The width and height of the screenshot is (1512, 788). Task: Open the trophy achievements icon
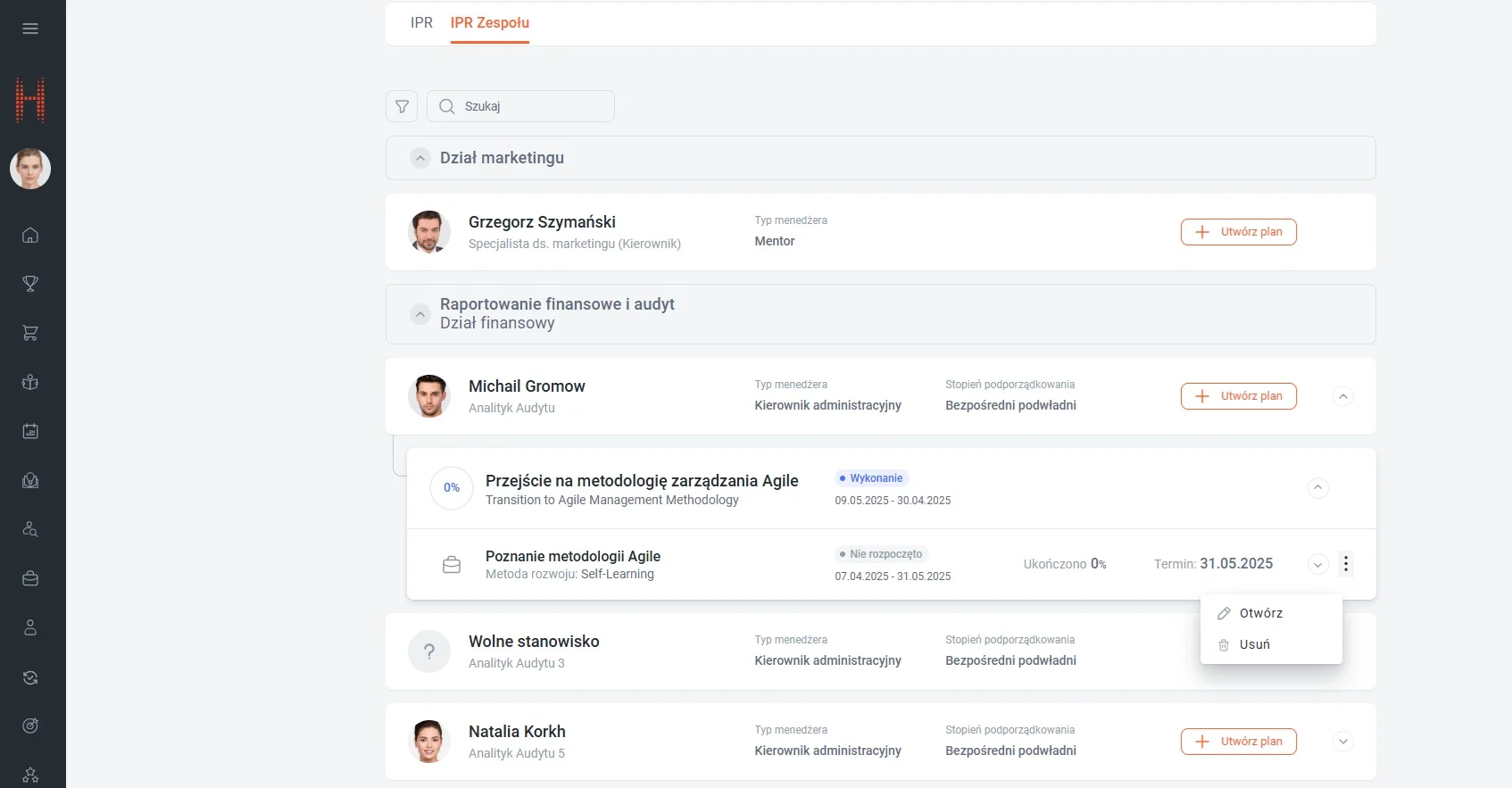[x=30, y=284]
